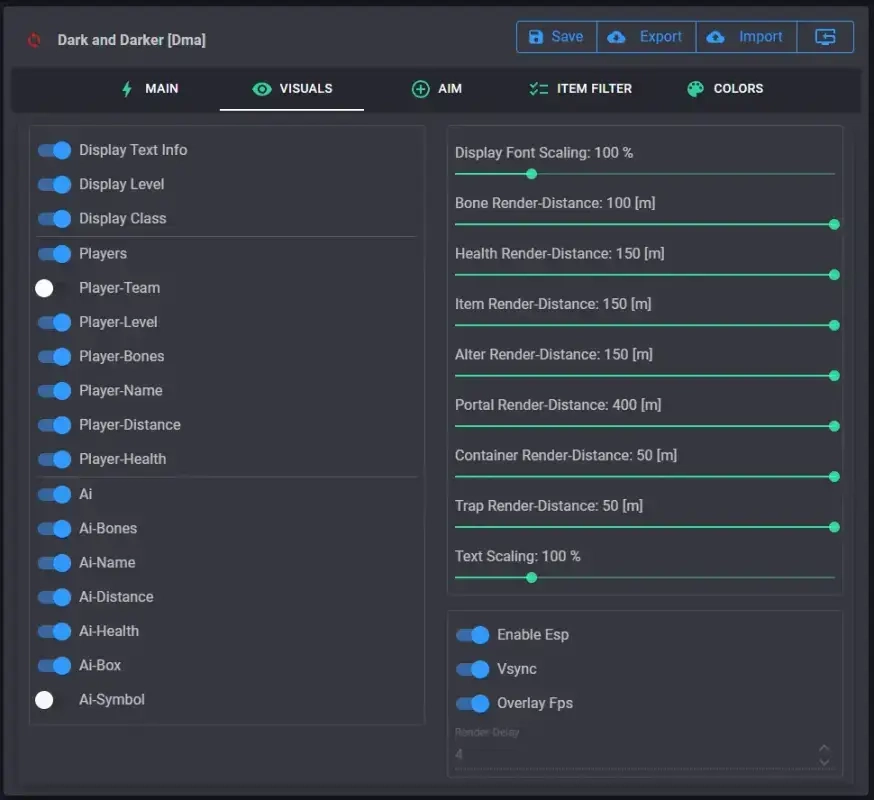
Task: Decrease Render Delay with the down arrow
Action: [x=824, y=762]
